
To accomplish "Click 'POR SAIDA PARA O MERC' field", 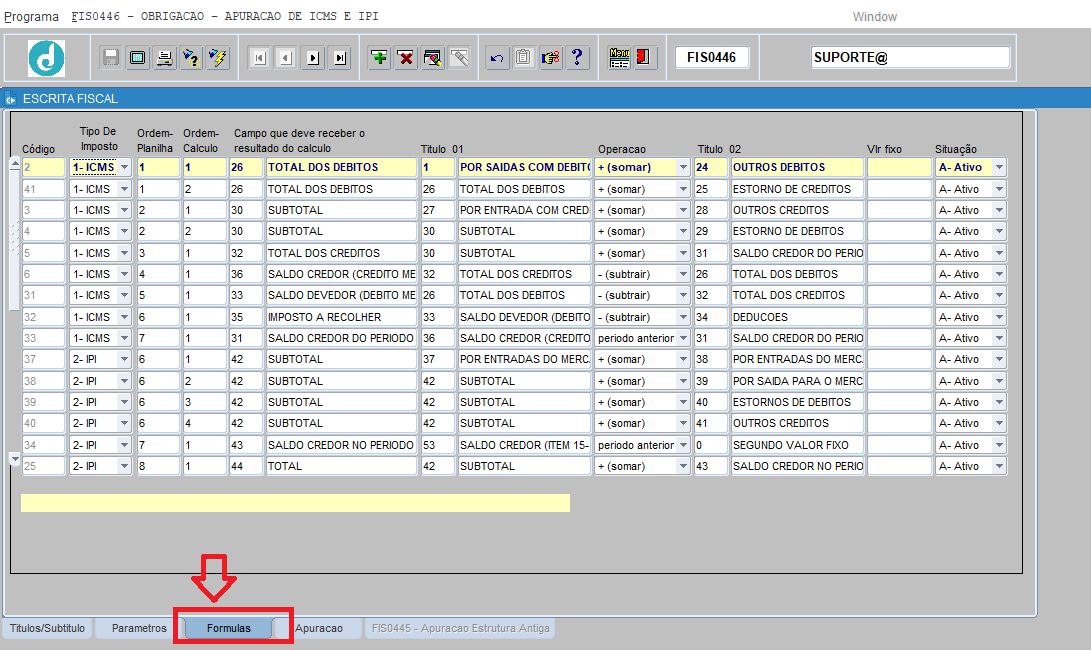I will (797, 381).
